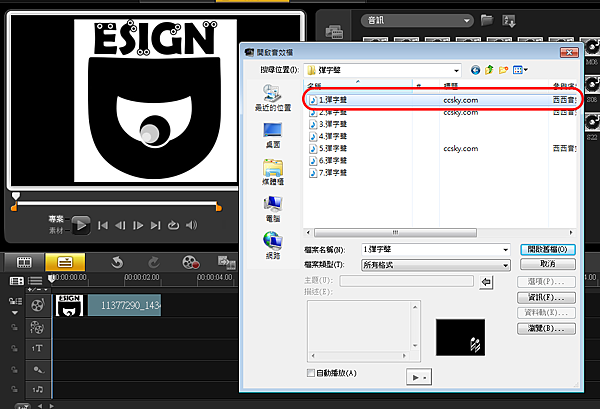Redo the action in timeline toolbar
Image resolution: width=600 pixels, height=409 pixels.
point(154,262)
